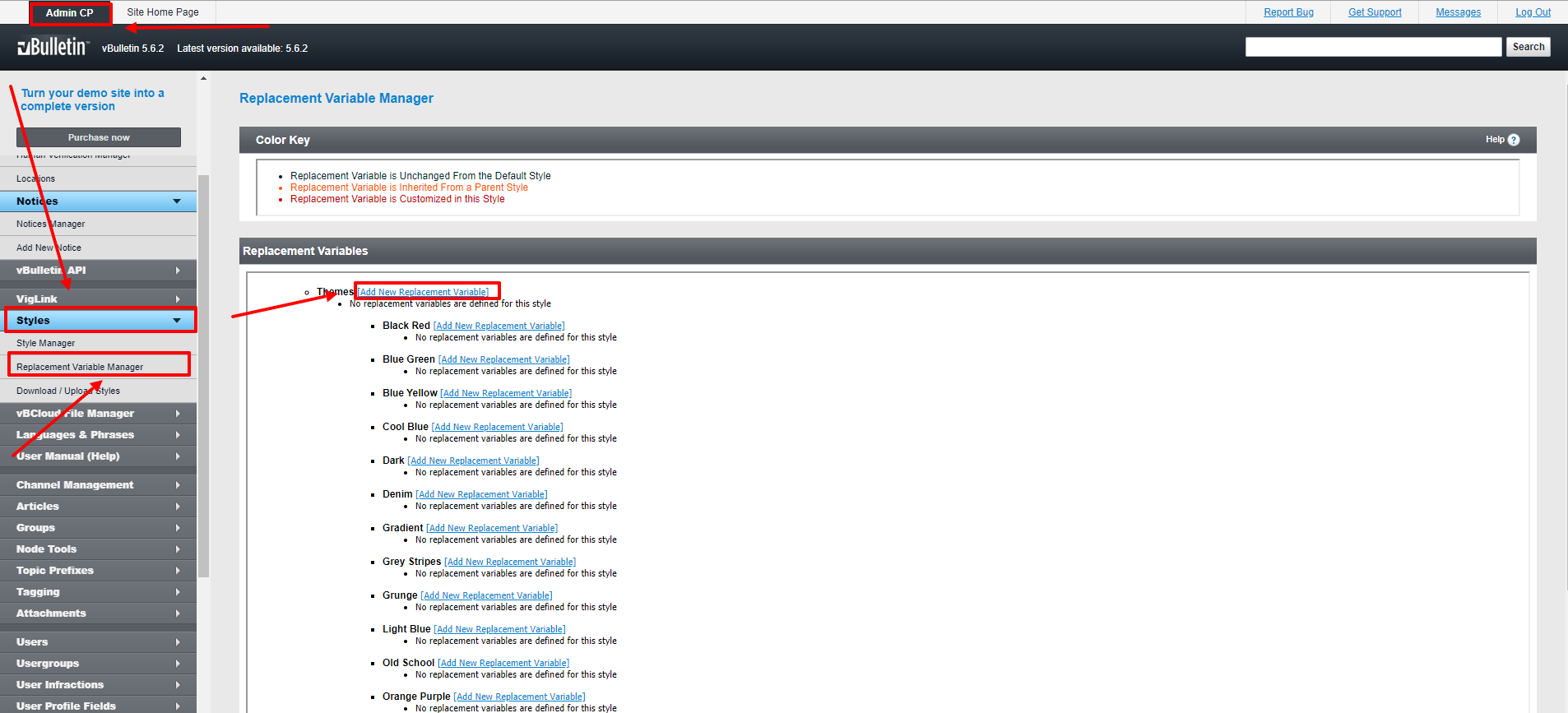Open the Help question mark icon
The width and height of the screenshot is (1568, 713).
click(1513, 140)
